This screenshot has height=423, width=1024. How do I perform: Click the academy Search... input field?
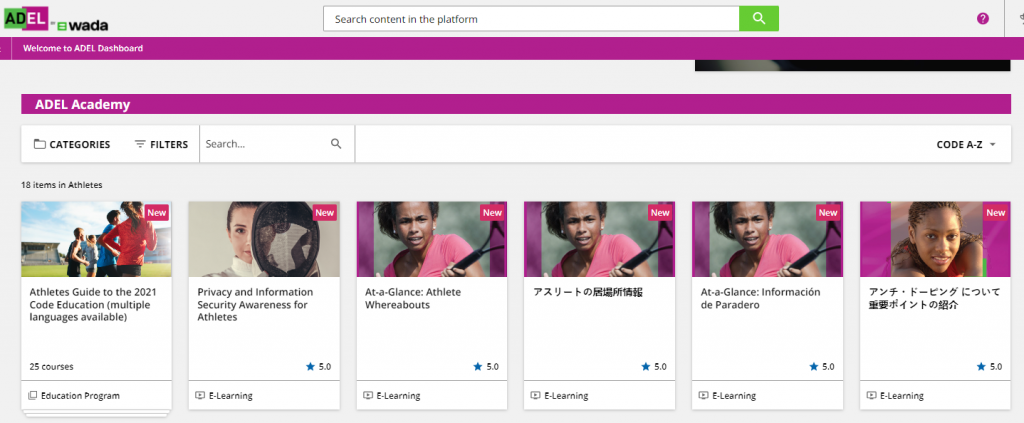pyautogui.click(x=266, y=144)
